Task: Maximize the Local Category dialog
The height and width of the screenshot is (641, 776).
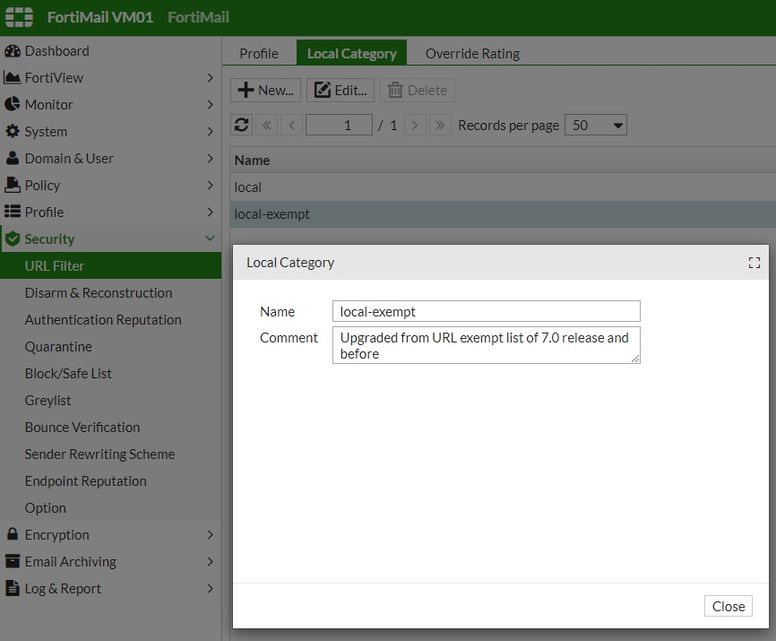Action: pyautogui.click(x=754, y=262)
